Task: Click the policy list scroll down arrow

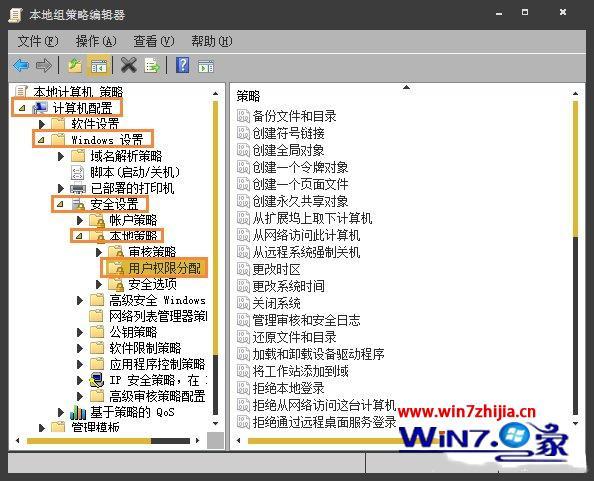Action: click(575, 423)
